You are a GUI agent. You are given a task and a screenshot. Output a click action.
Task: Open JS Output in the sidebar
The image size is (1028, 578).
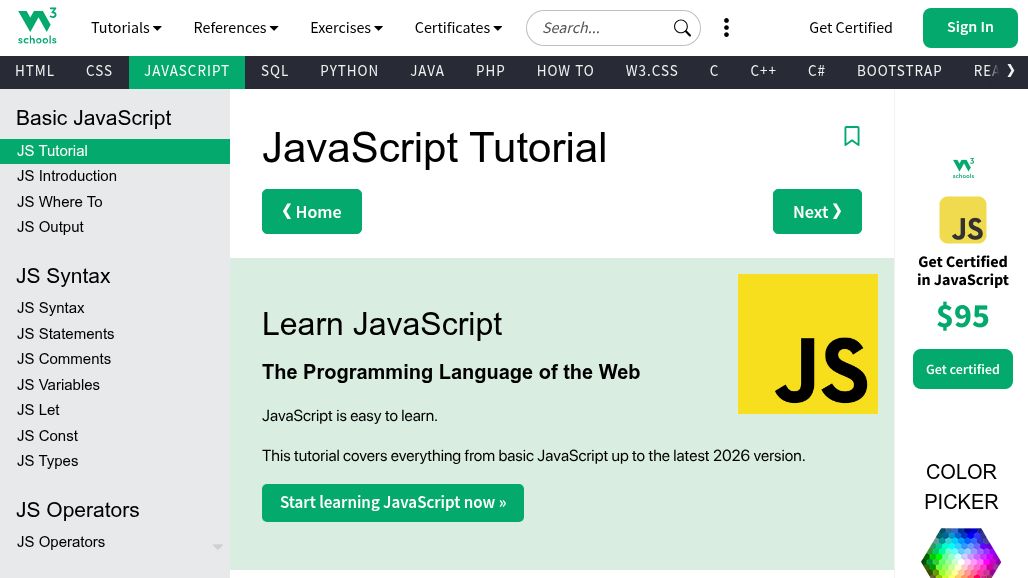115,227
